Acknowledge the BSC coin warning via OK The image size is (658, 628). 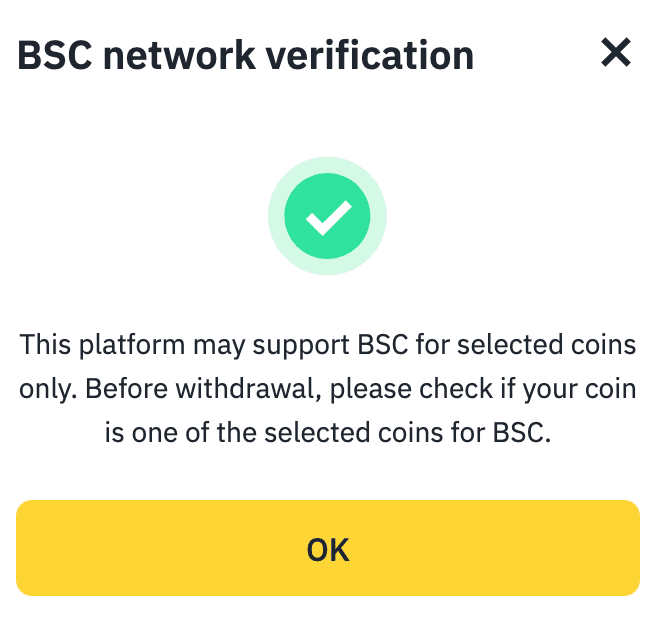(x=327, y=549)
